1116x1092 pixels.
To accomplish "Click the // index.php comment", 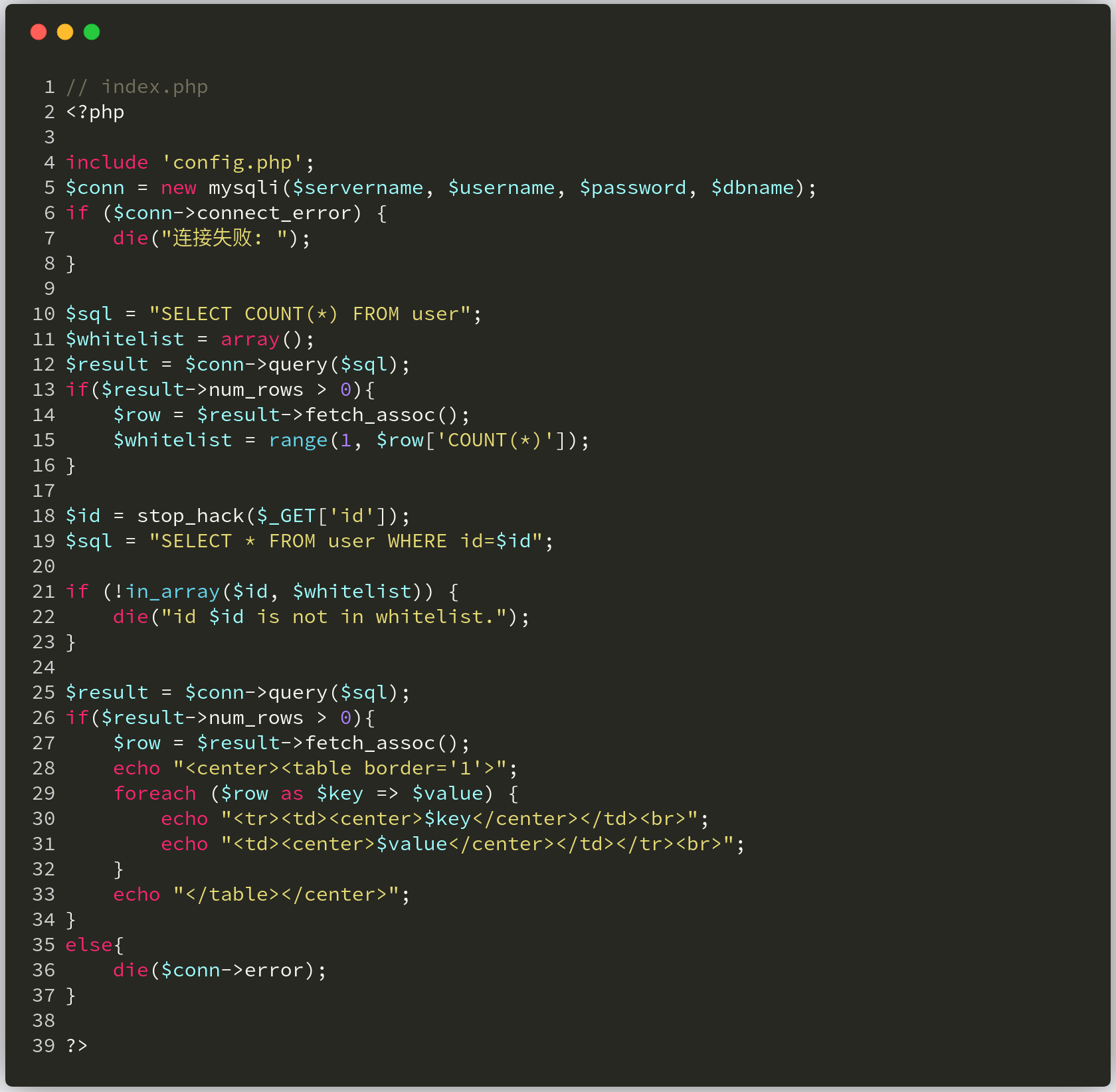I will click(x=137, y=86).
